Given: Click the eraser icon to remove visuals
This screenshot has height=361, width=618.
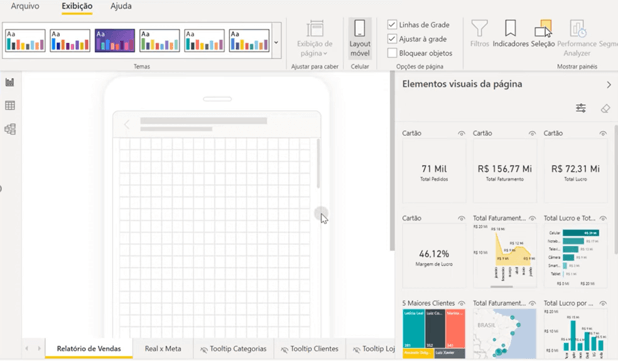Looking at the screenshot, I should [x=605, y=108].
